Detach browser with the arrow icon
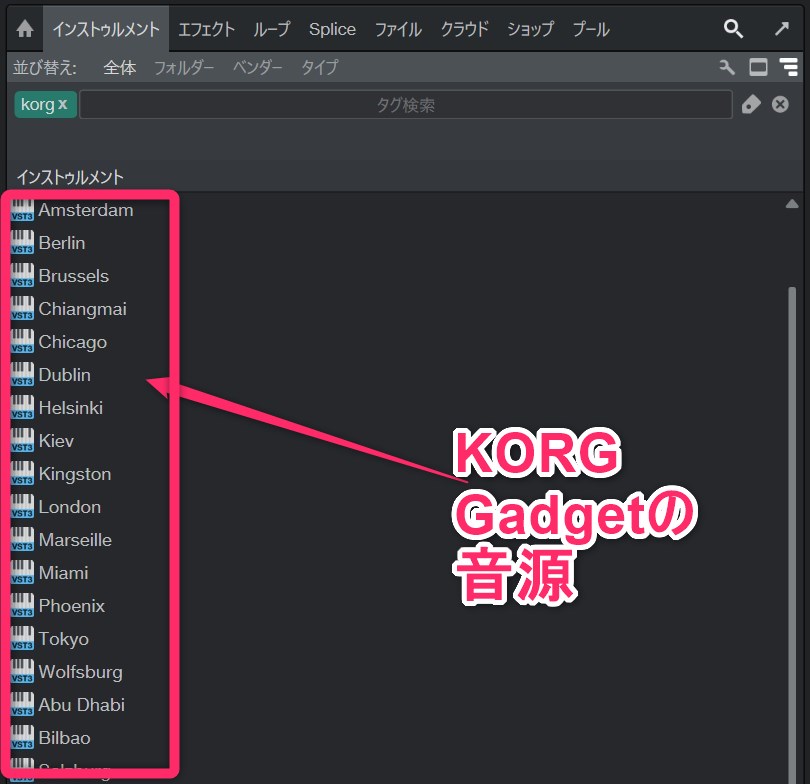 (782, 29)
